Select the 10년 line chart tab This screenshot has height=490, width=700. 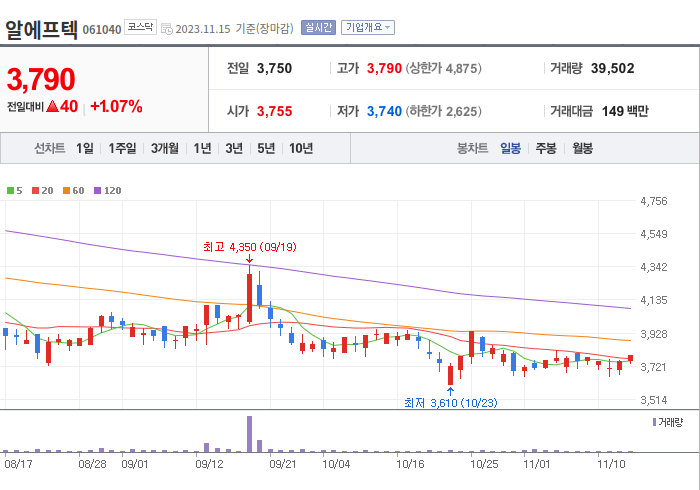click(301, 148)
